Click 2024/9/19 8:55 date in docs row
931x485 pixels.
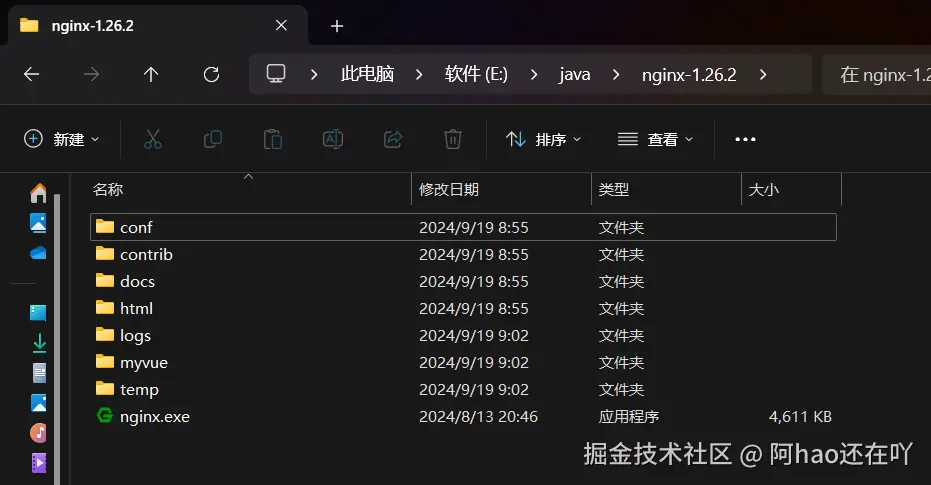coord(473,281)
